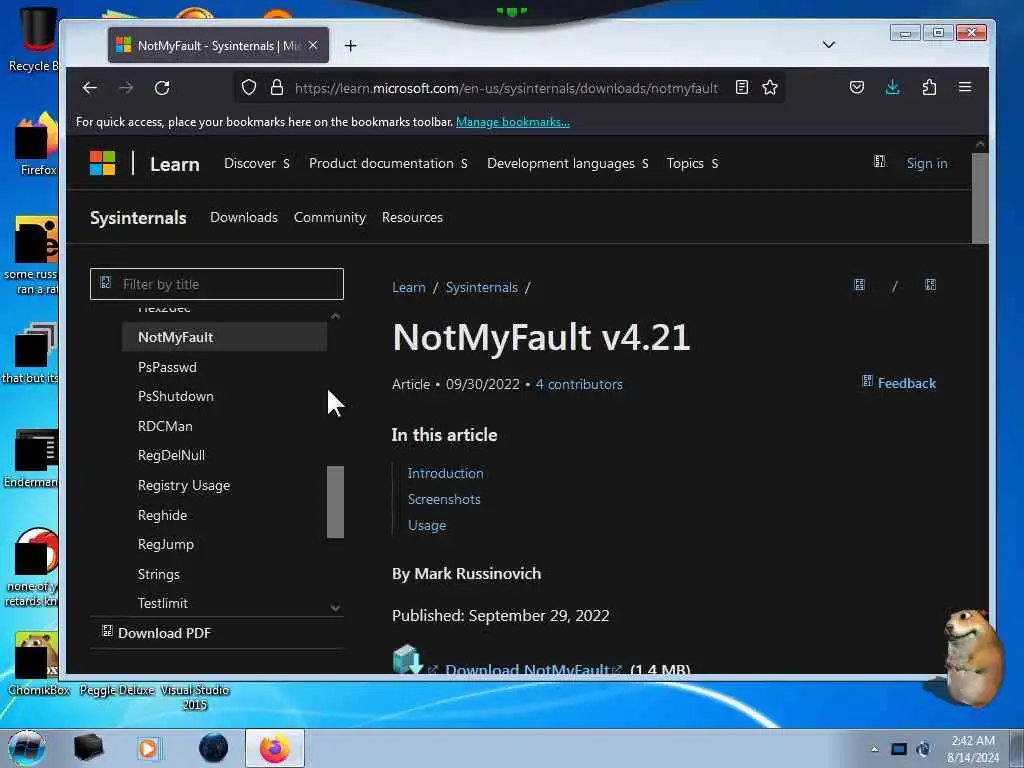The width and height of the screenshot is (1024, 768).
Task: Jump to Usage section
Action: tap(427, 525)
